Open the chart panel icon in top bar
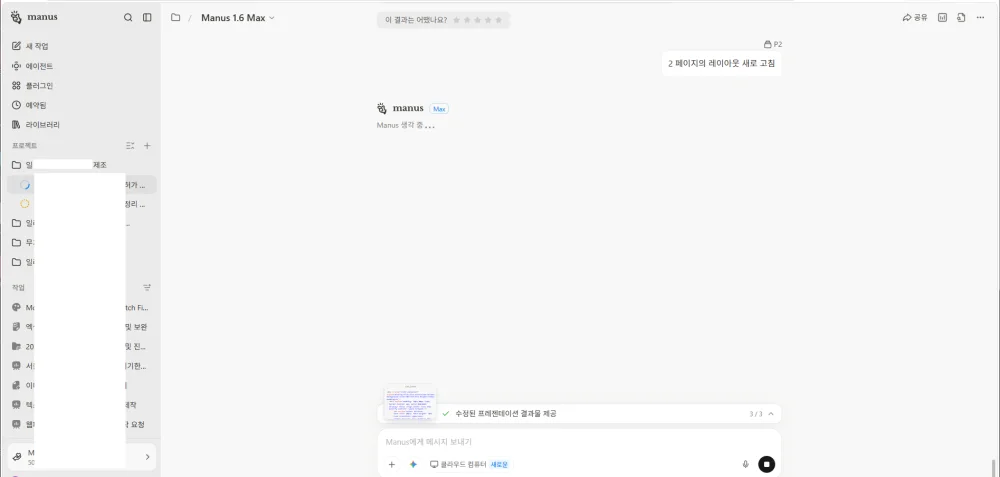This screenshot has height=477, width=1000. pos(943,18)
